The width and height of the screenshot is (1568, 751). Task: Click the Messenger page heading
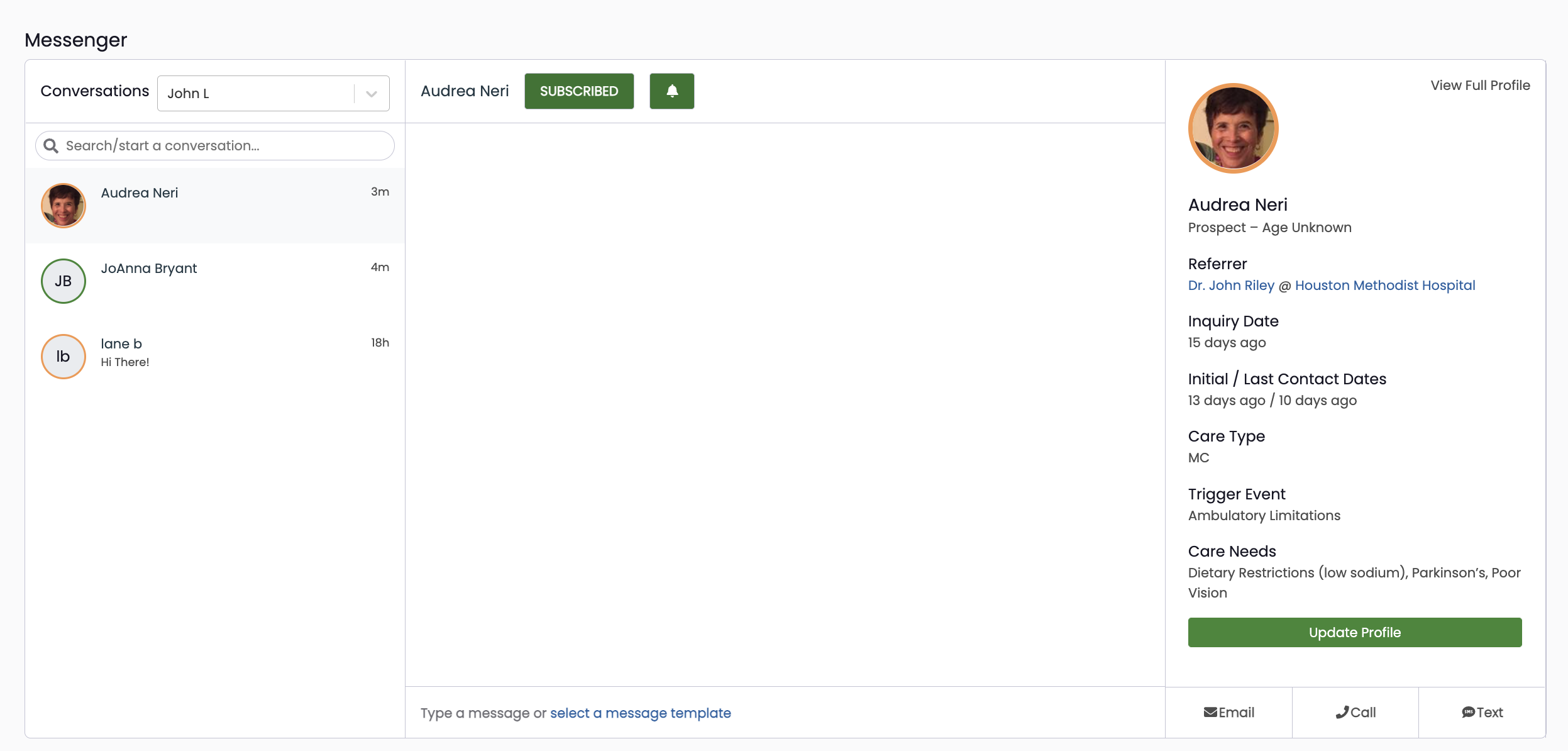click(76, 40)
